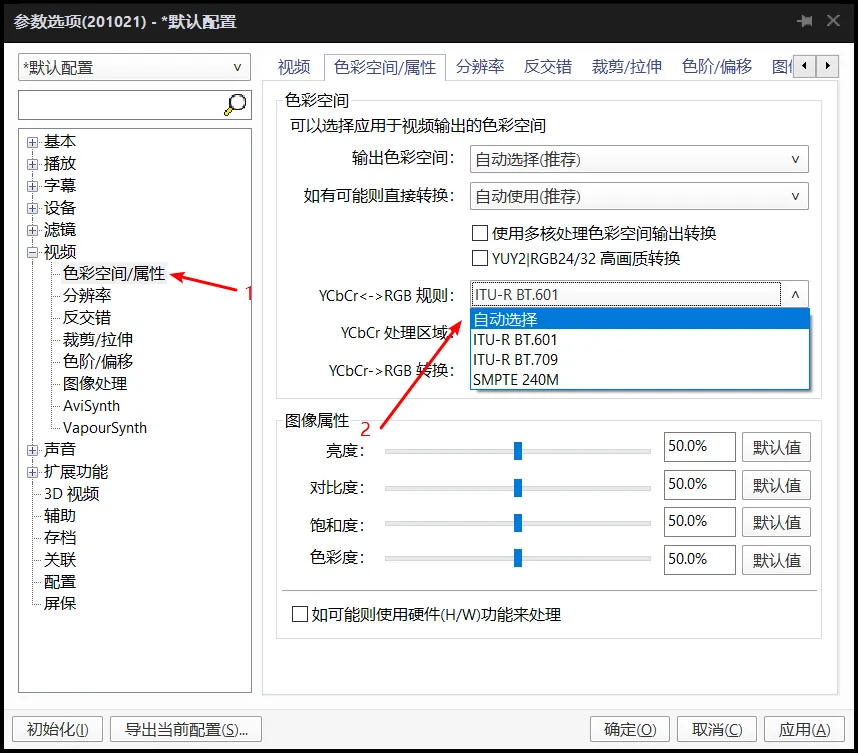Click the pin icon in title bar
The height and width of the screenshot is (753, 858).
[x=804, y=21]
